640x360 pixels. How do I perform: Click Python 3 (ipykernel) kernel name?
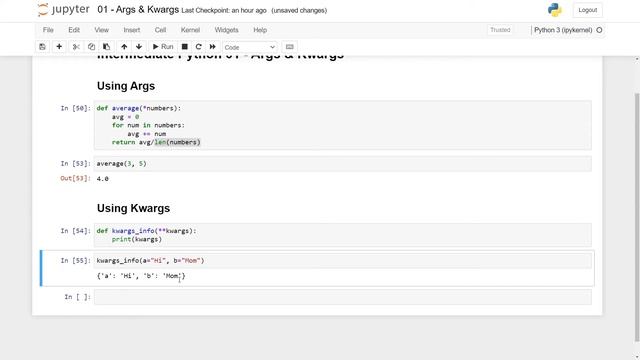[563, 30]
